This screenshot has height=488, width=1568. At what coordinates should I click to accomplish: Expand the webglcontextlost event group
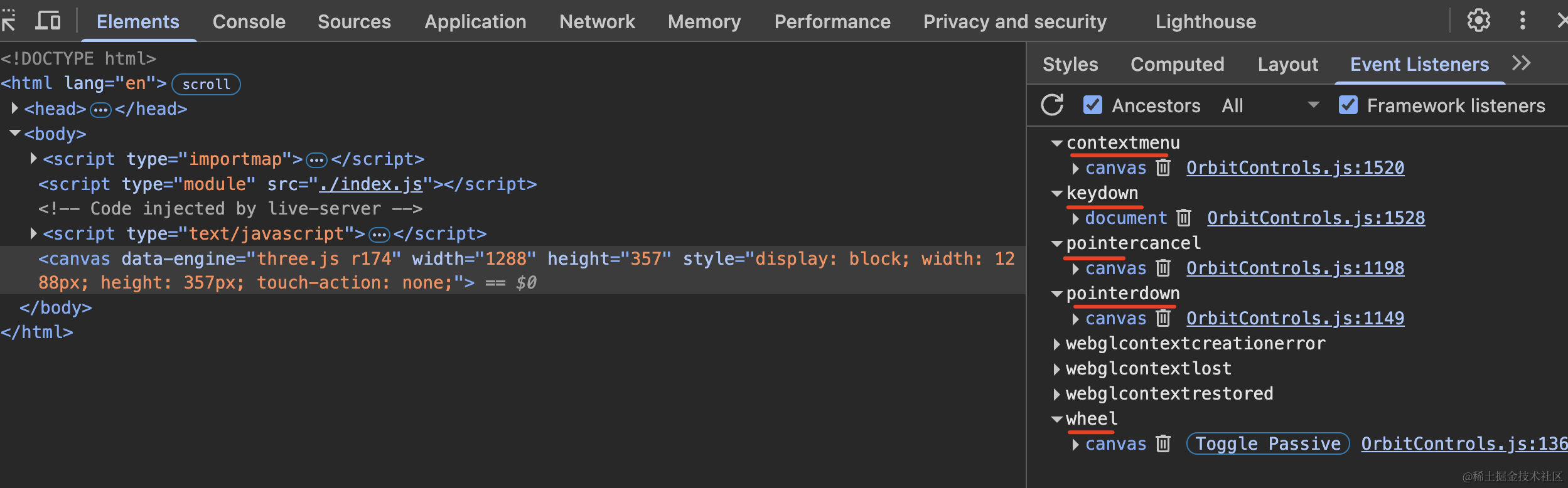click(1057, 369)
